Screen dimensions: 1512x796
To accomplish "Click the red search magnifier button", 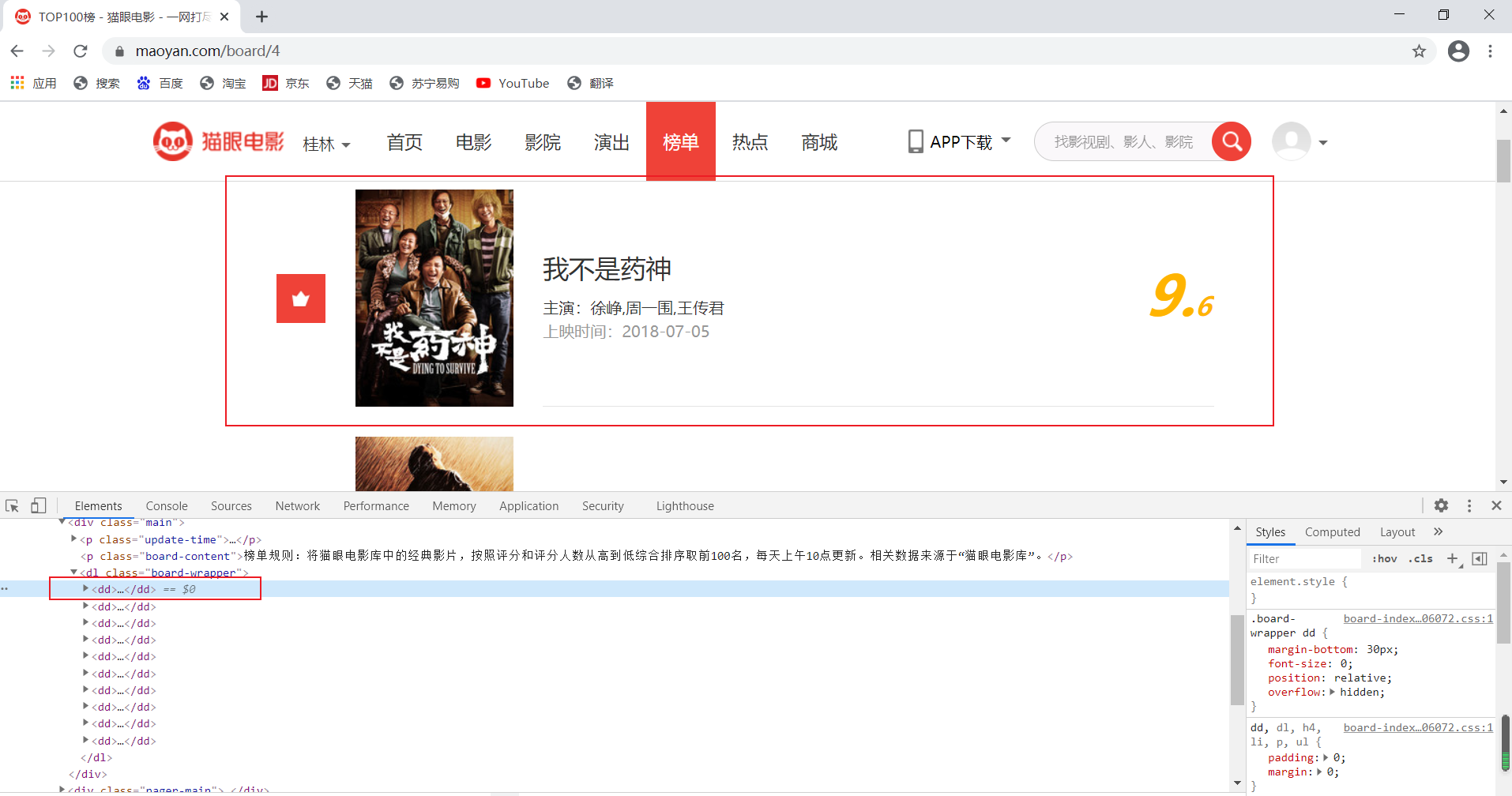I will tap(1232, 141).
